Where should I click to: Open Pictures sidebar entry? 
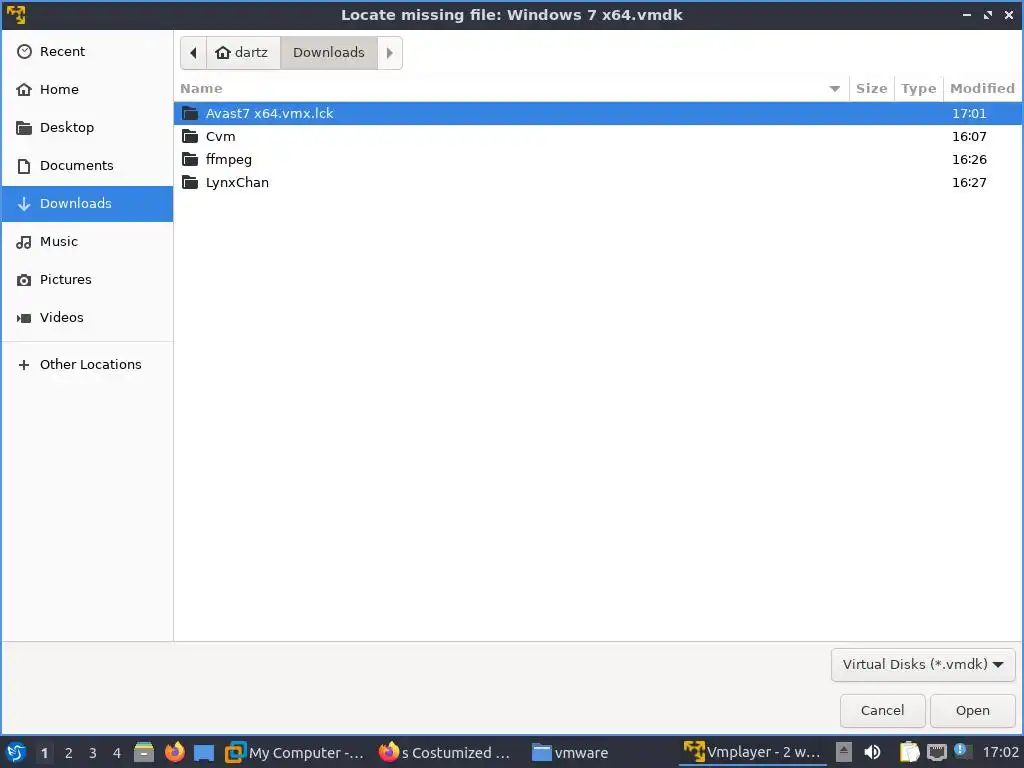(x=88, y=280)
